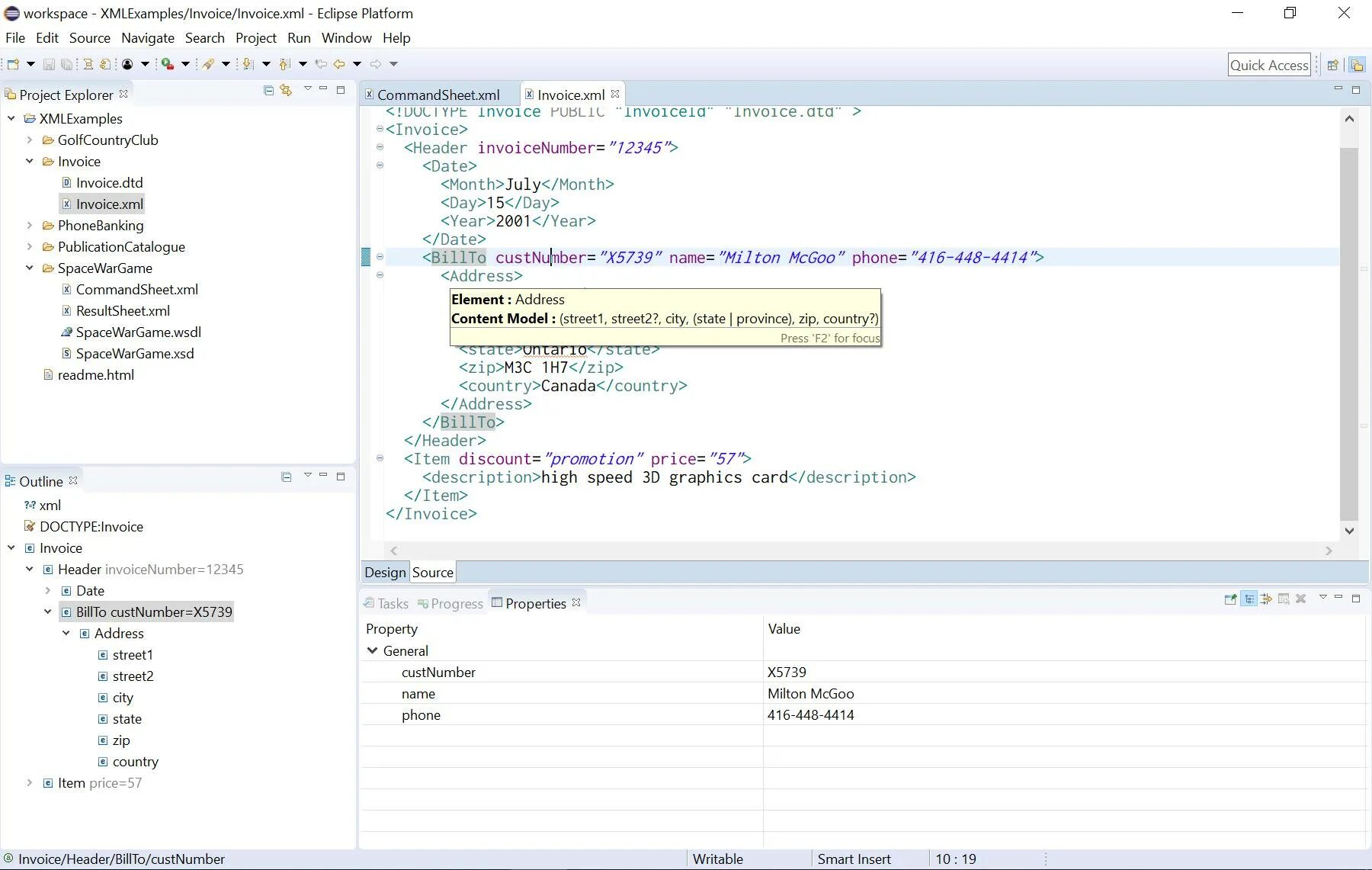Close the Project Explorer view tab
Viewport: 1372px width, 870px height.
123,94
